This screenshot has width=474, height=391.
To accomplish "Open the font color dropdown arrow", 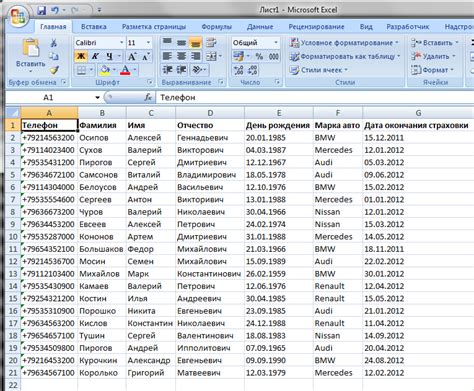I will tap(135, 70).
